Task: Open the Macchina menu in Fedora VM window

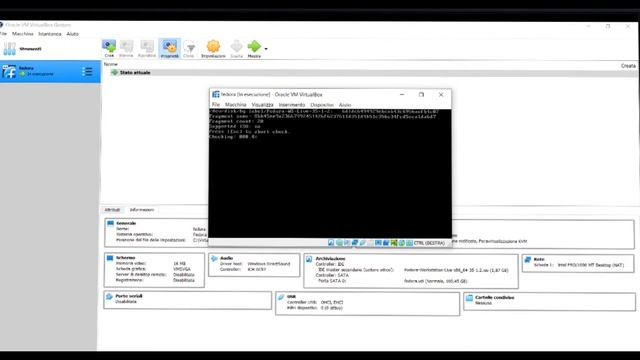Action: click(x=236, y=105)
